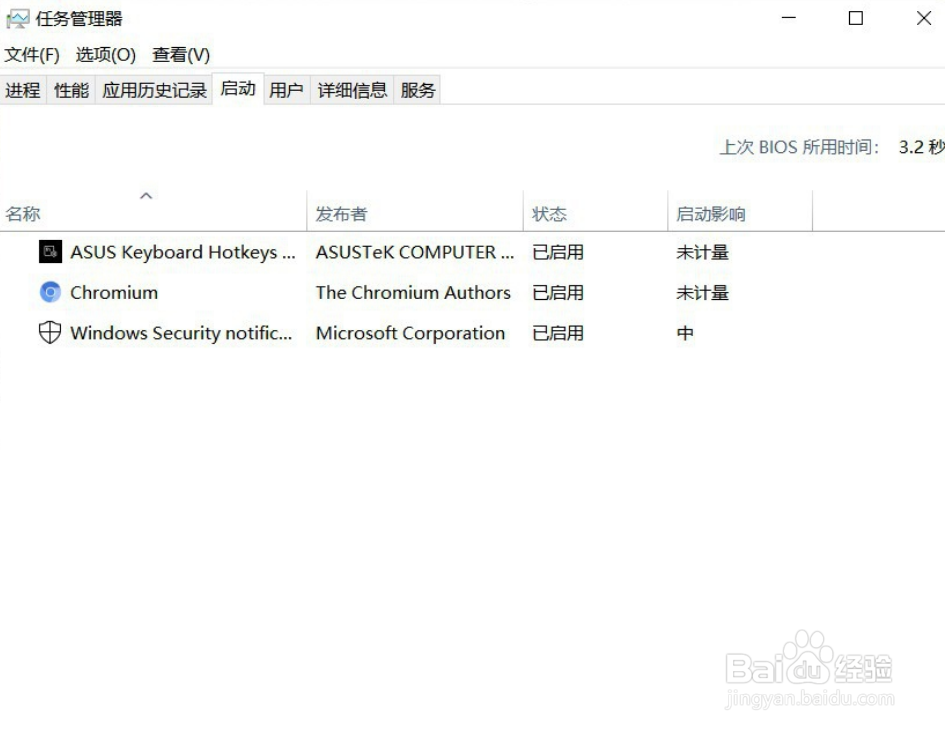This screenshot has height=731, width=945.
Task: Sort by the 名称 column header
Action: [153, 210]
